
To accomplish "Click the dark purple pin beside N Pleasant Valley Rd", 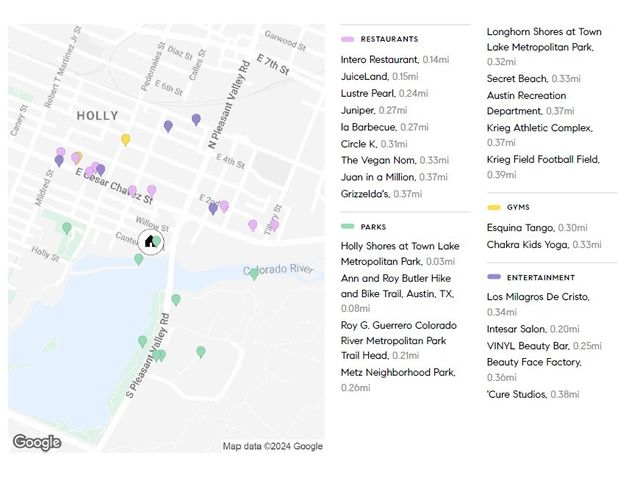I will 196,120.
